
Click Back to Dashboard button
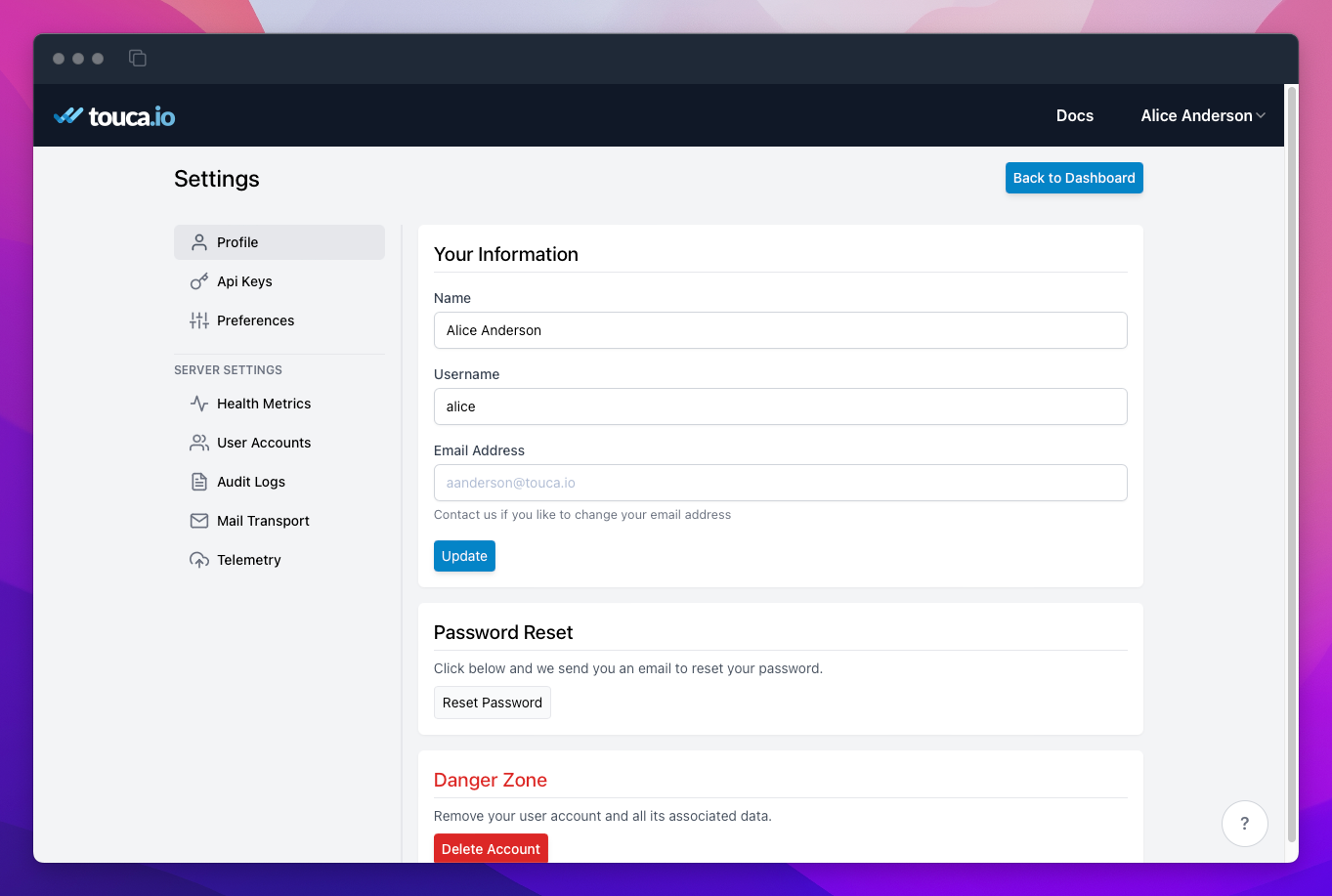1074,178
